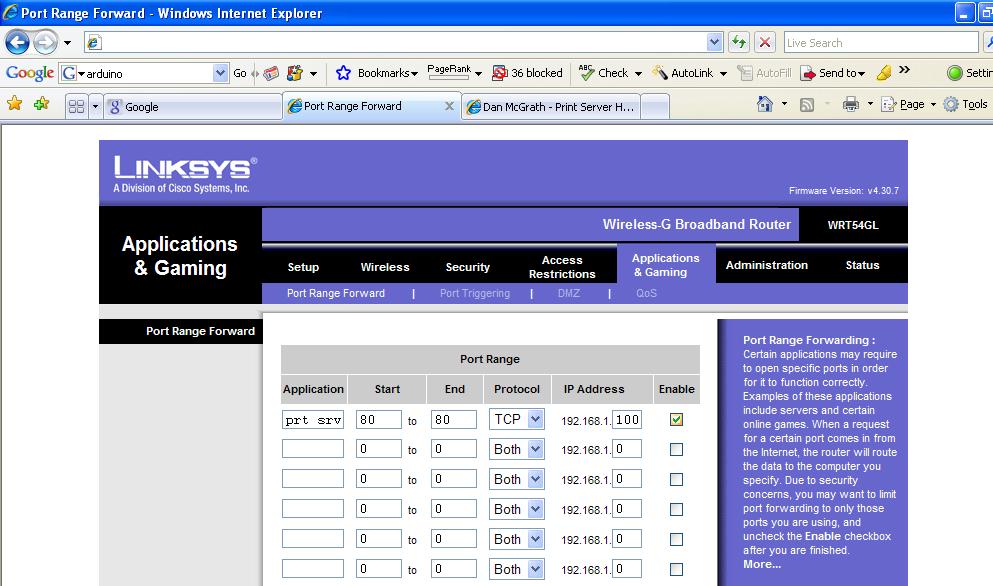
Task: Check the Enable box in second row
Action: pyautogui.click(x=676, y=449)
